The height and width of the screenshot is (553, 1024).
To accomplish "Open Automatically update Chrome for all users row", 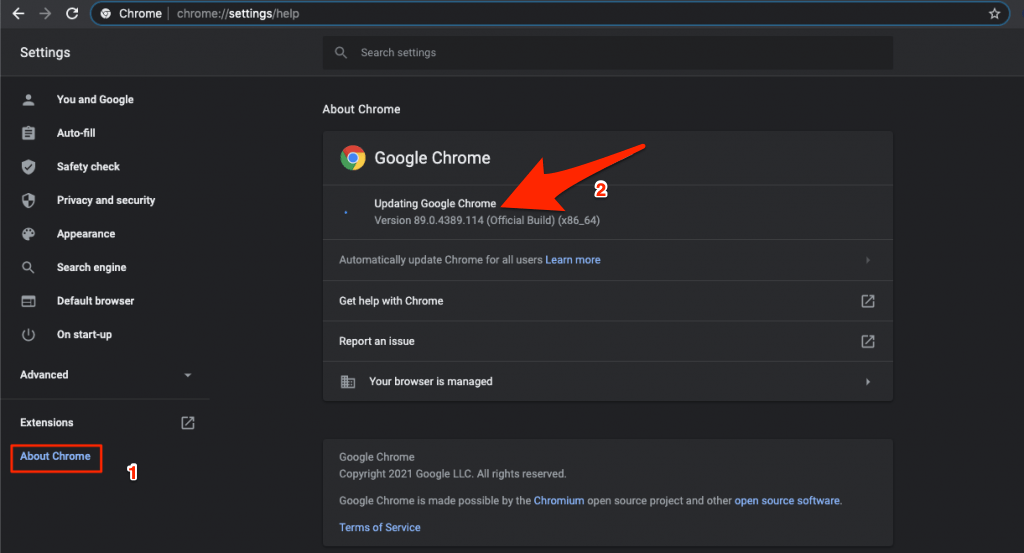I will click(x=607, y=260).
